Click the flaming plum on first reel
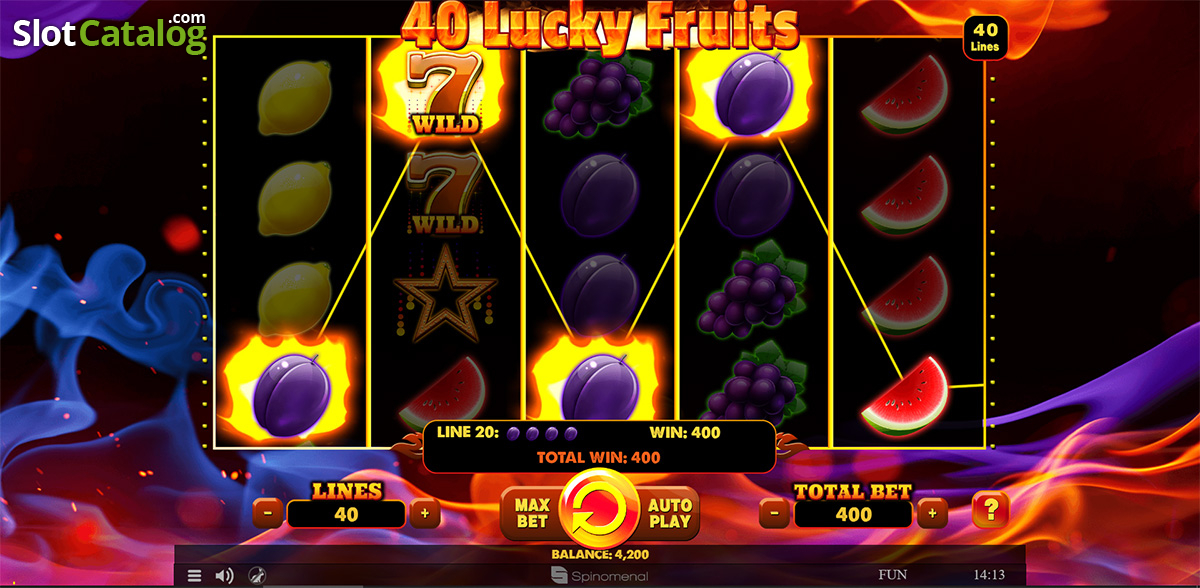 292,390
